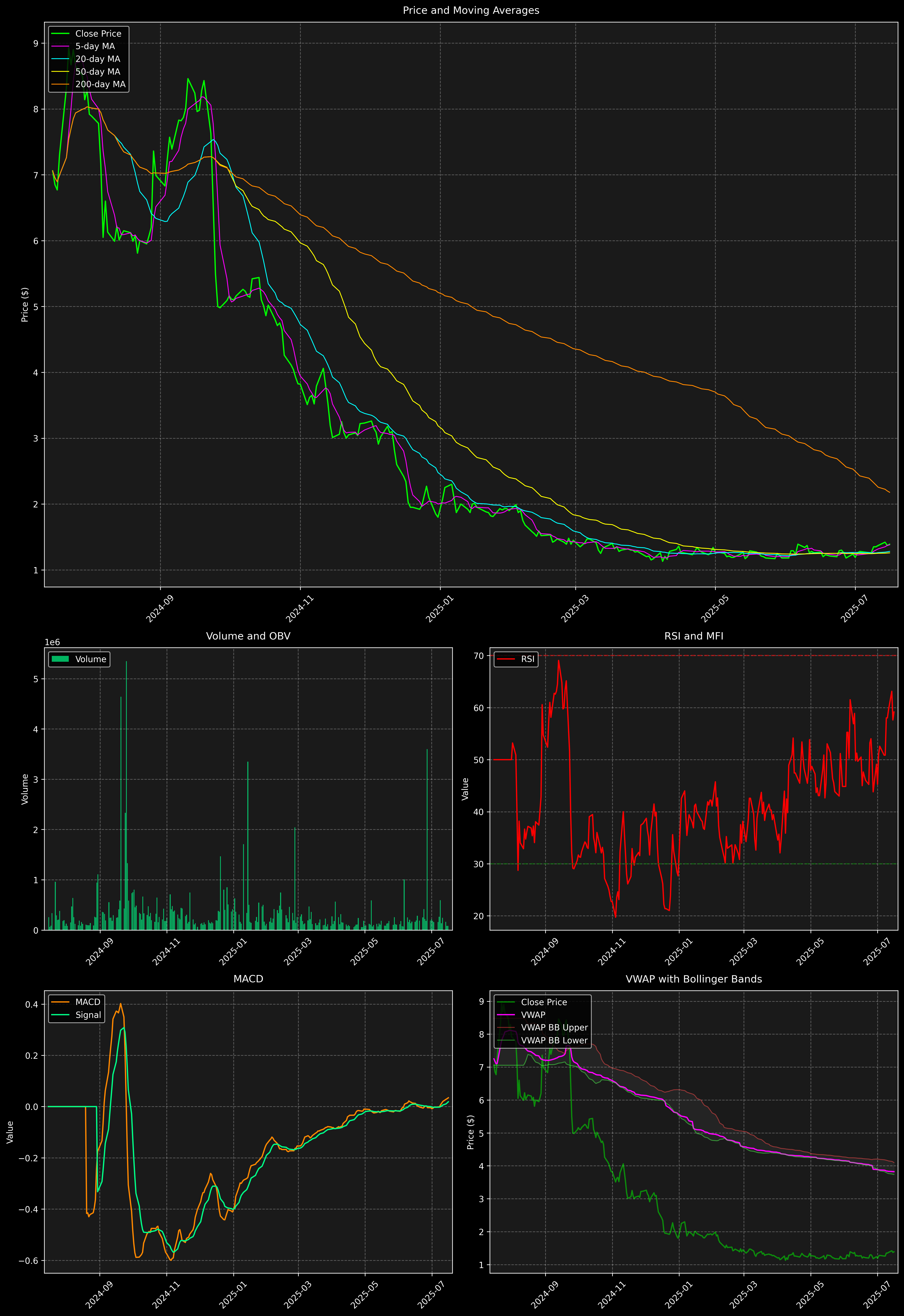The width and height of the screenshot is (904, 1316).
Task: Click the '9' y-axis tick of top chart
Action: coord(36,44)
